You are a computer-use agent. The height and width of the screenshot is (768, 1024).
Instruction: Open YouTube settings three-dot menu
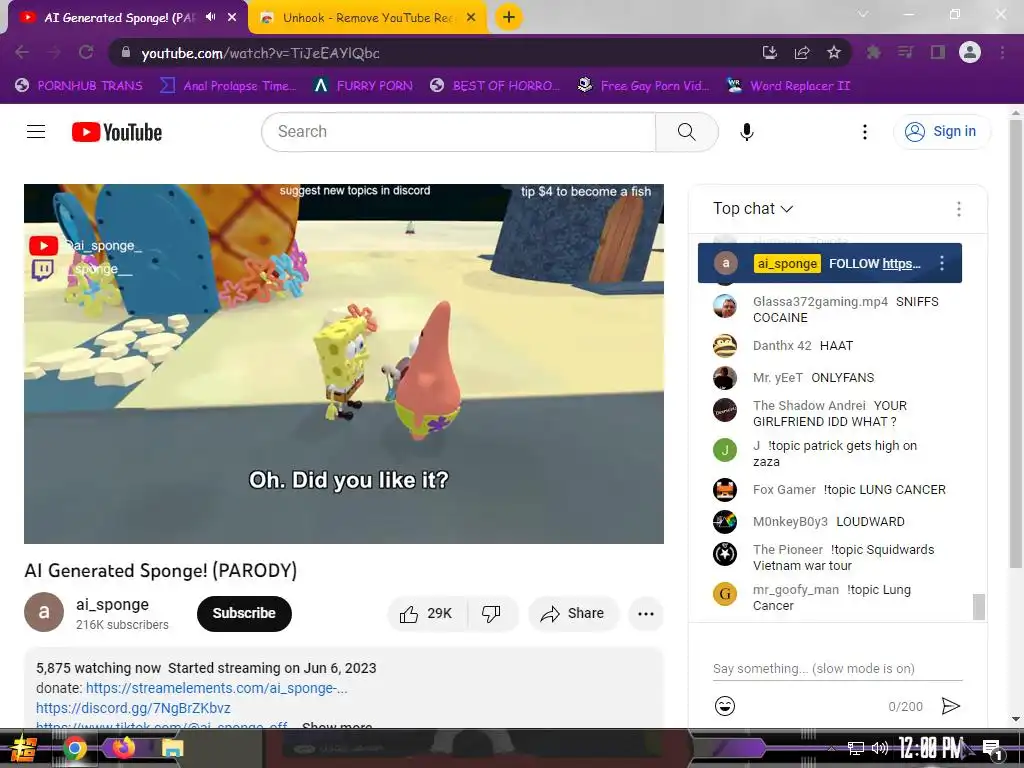865,132
